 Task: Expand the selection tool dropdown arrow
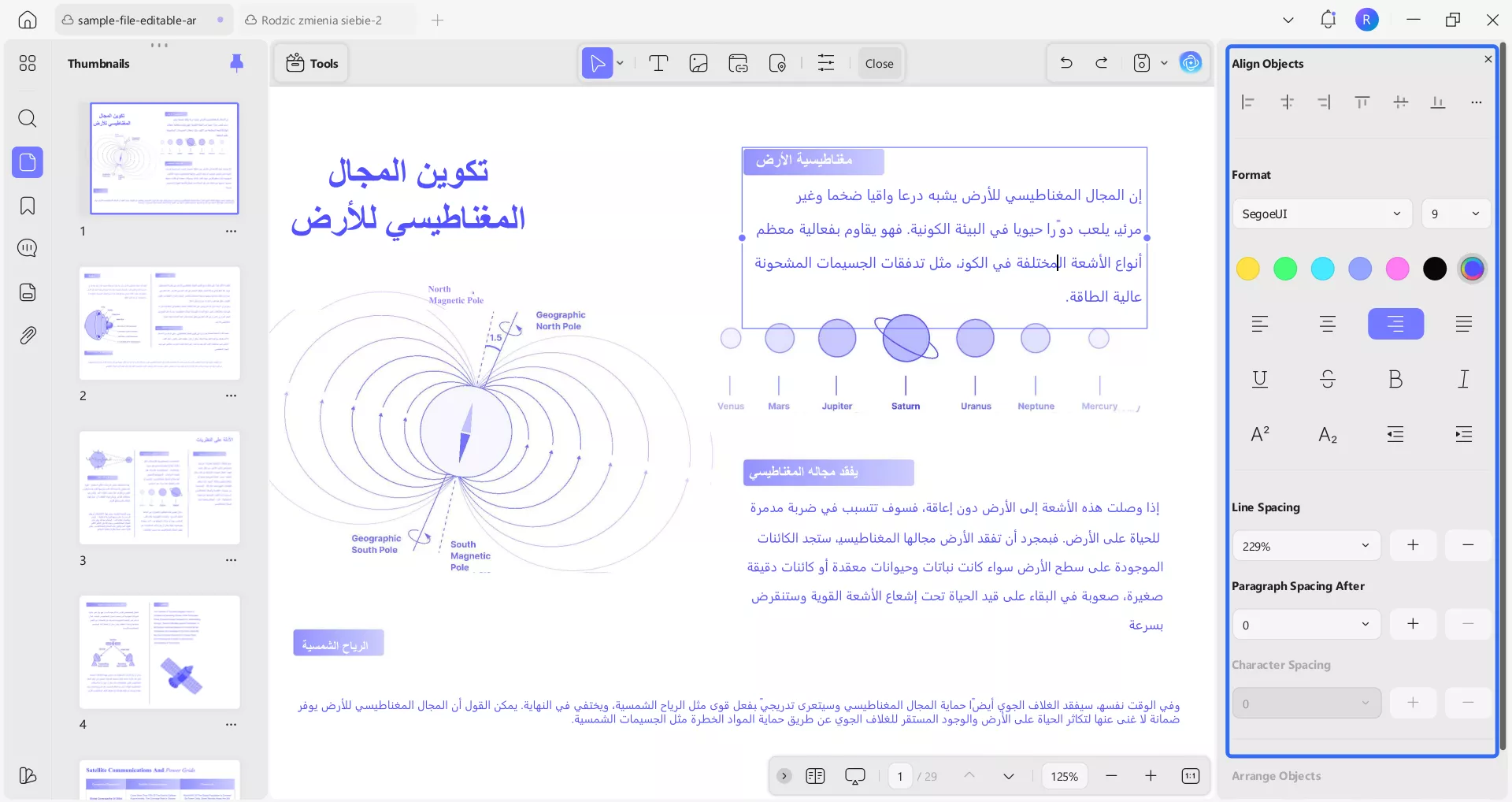[620, 63]
